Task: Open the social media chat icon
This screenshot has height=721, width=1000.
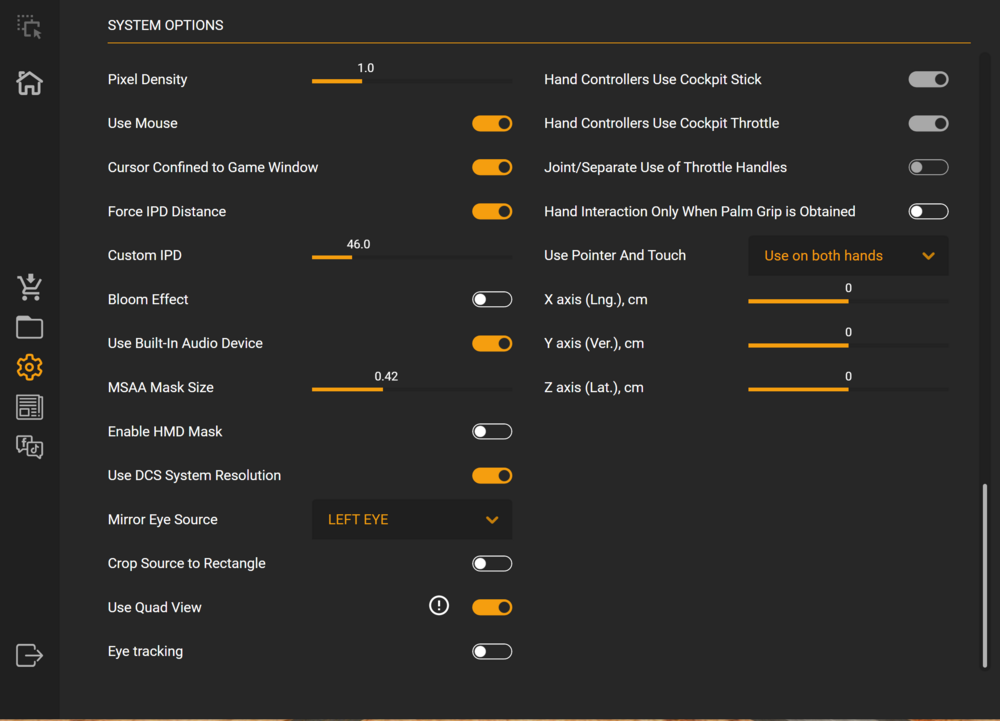Action: pyautogui.click(x=30, y=447)
